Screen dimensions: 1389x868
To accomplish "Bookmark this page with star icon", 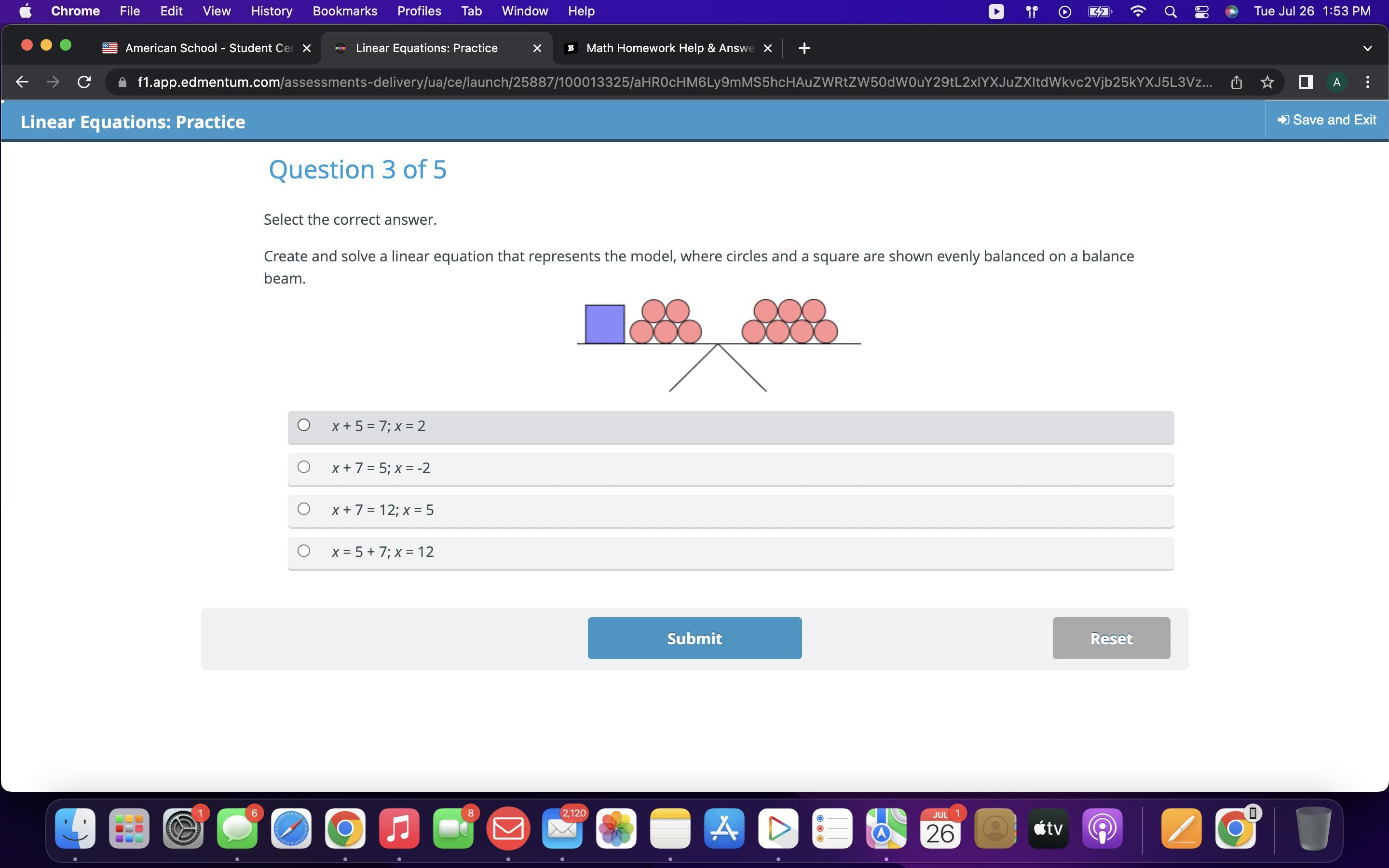I will pos(1267,82).
